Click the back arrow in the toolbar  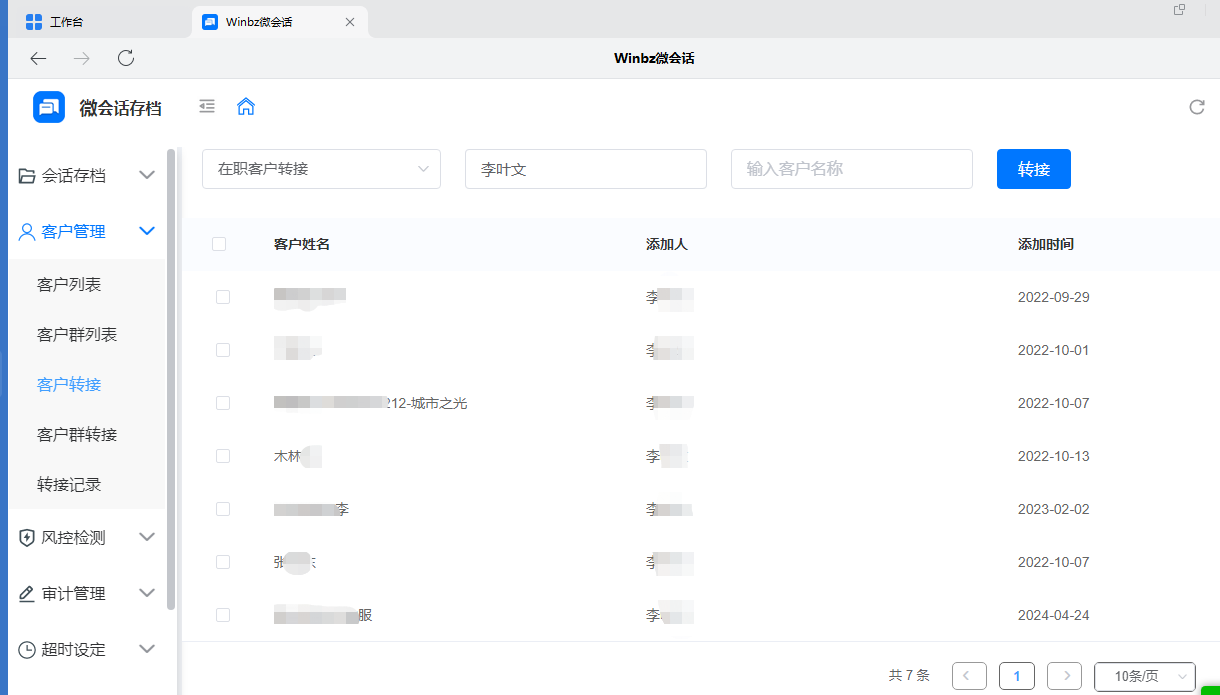tap(38, 58)
